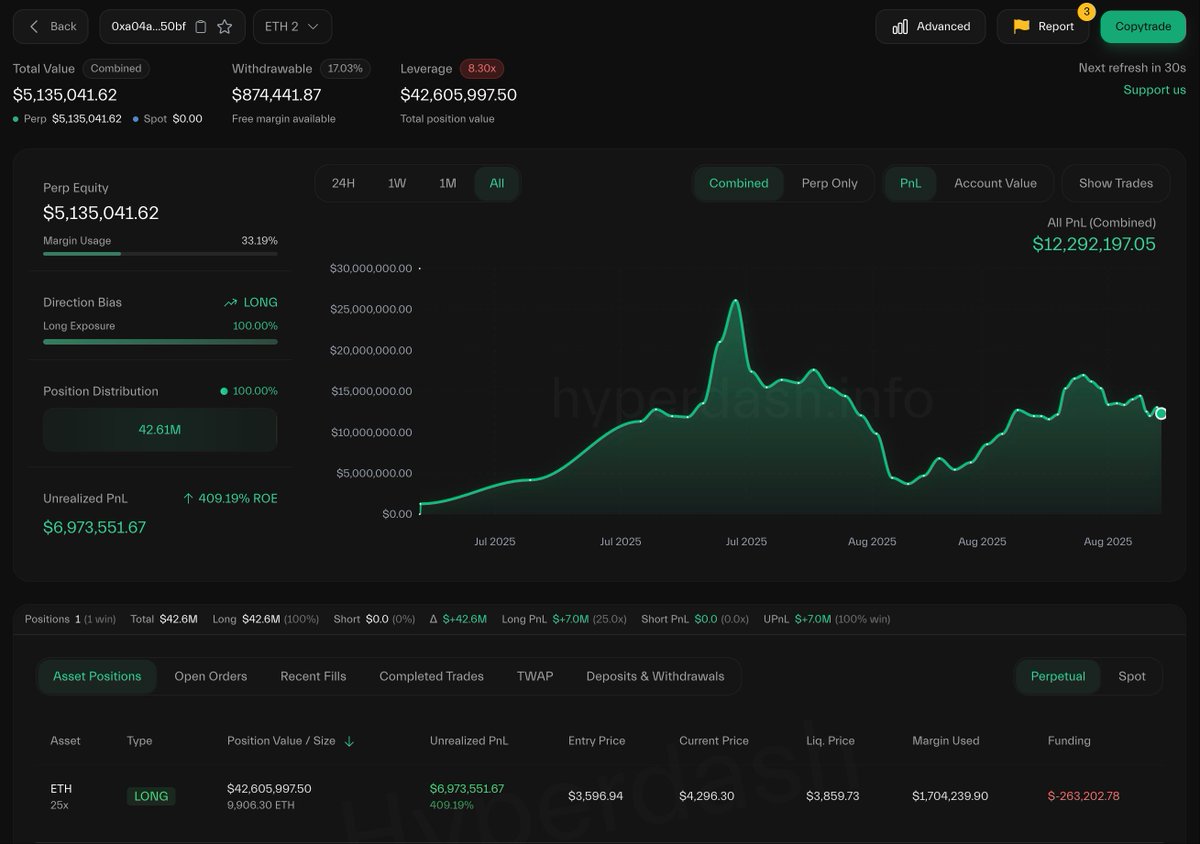Click margin used $1,704,239.90
1200x844 pixels.
coord(950,796)
